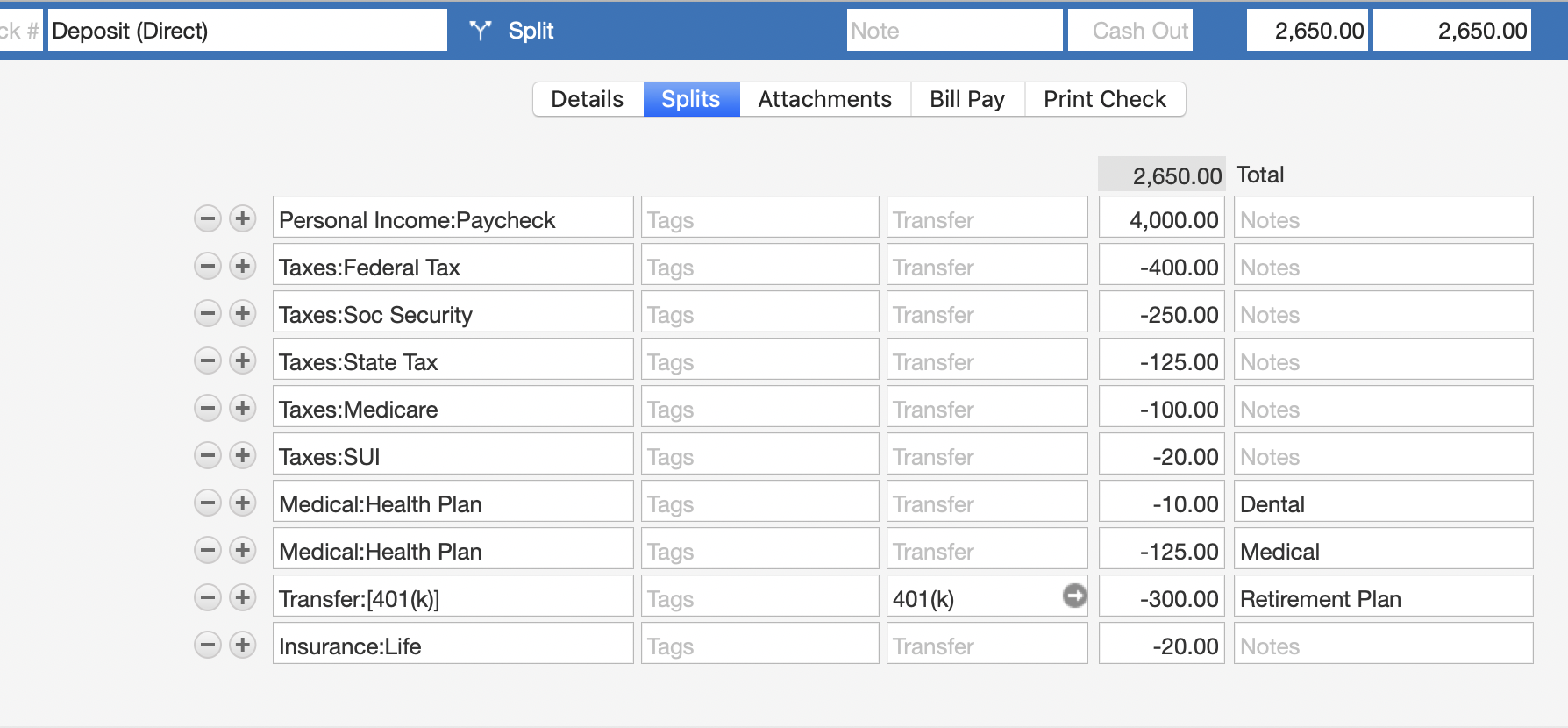This screenshot has height=728, width=1568.
Task: Remove the Taxes:SUI split line
Action: [x=208, y=455]
